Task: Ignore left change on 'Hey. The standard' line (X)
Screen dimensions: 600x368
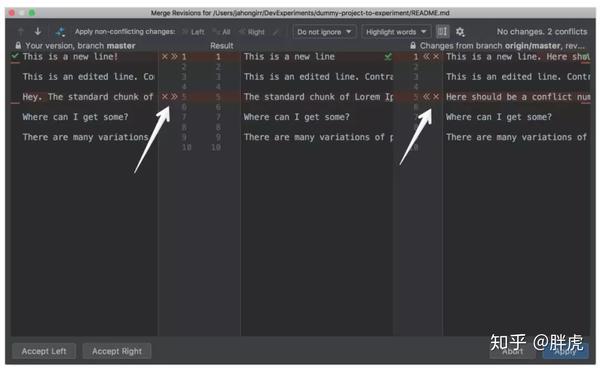Action: [x=165, y=96]
